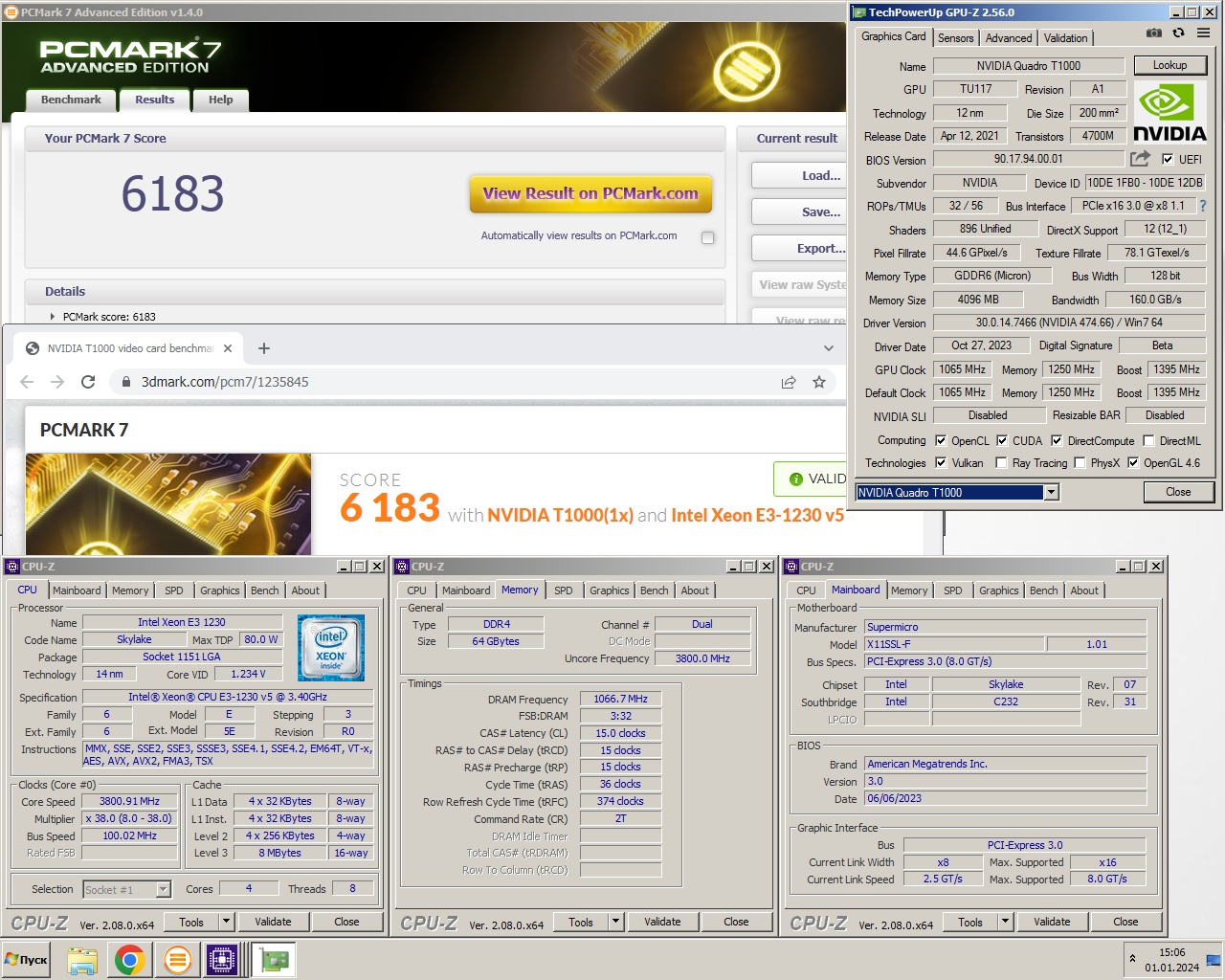Switch to the Advanced tab in GPU-Z

1009,38
